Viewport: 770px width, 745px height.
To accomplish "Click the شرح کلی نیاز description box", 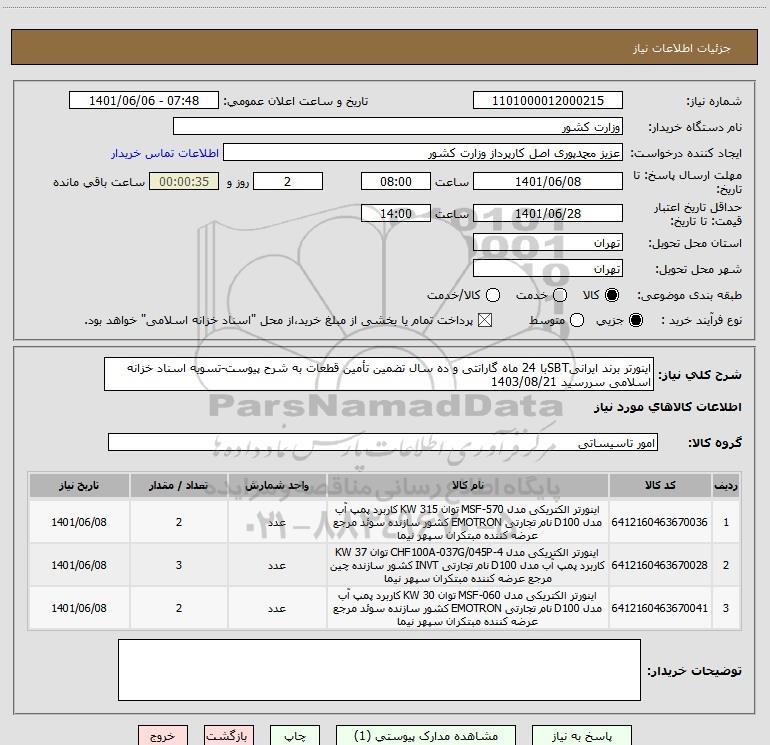I will pos(379,374).
